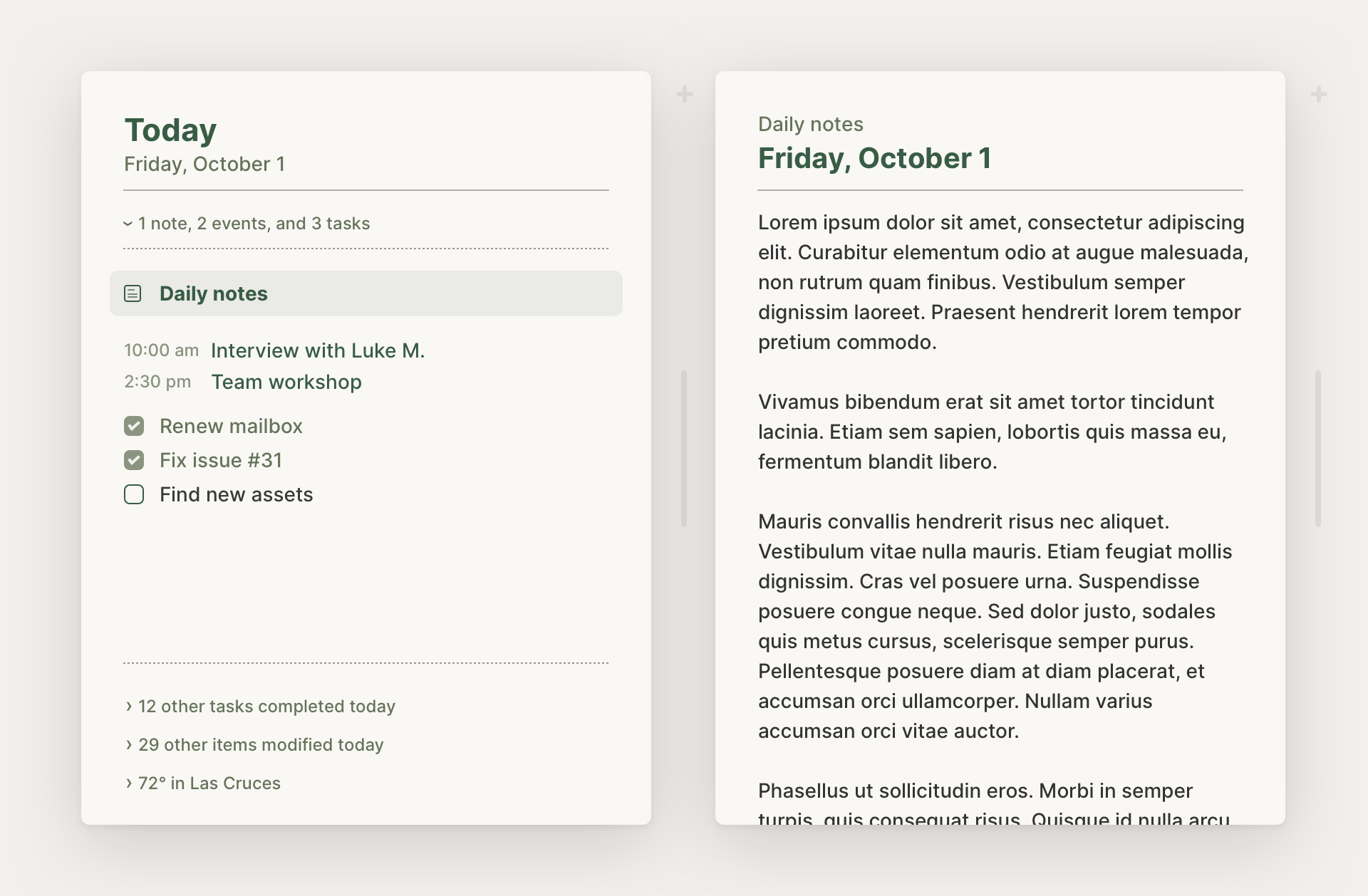Click the Today panel scrollbar handle

point(684,449)
